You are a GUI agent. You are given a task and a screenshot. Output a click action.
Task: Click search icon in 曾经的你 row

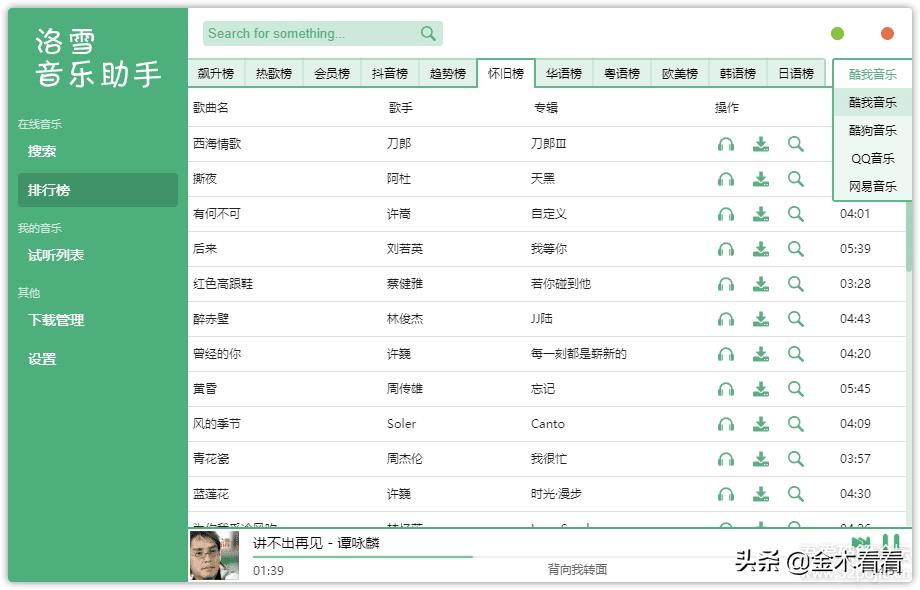(x=796, y=354)
